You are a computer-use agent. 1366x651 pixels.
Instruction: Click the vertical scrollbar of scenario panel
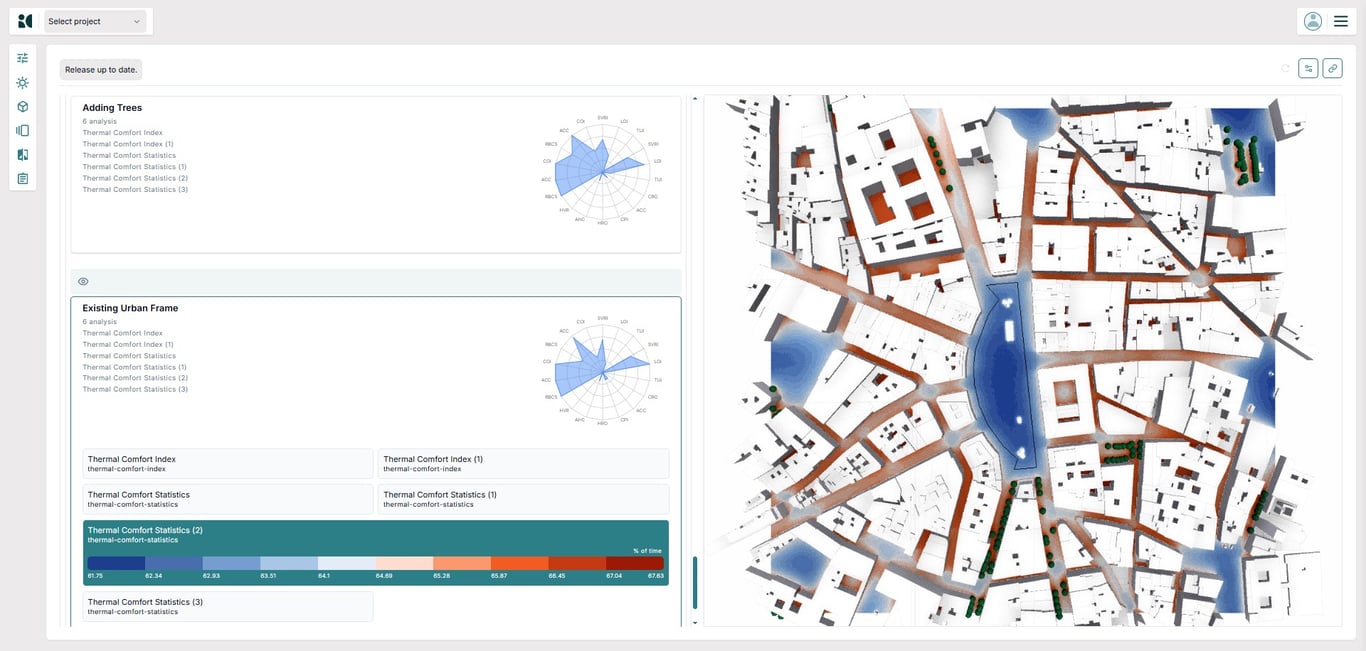(695, 583)
